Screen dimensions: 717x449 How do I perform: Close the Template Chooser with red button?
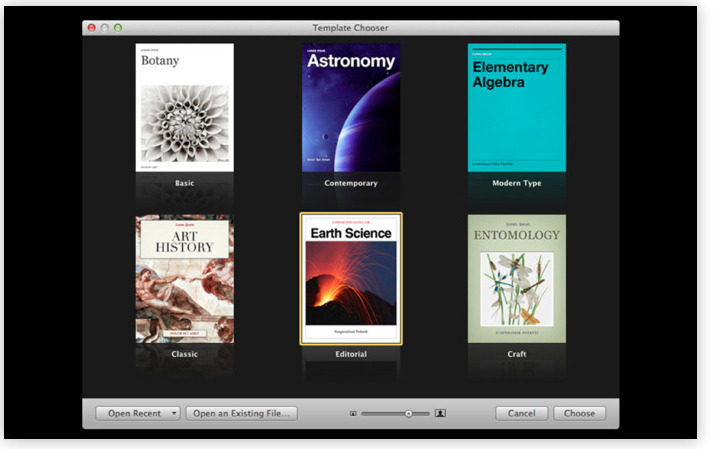click(91, 28)
